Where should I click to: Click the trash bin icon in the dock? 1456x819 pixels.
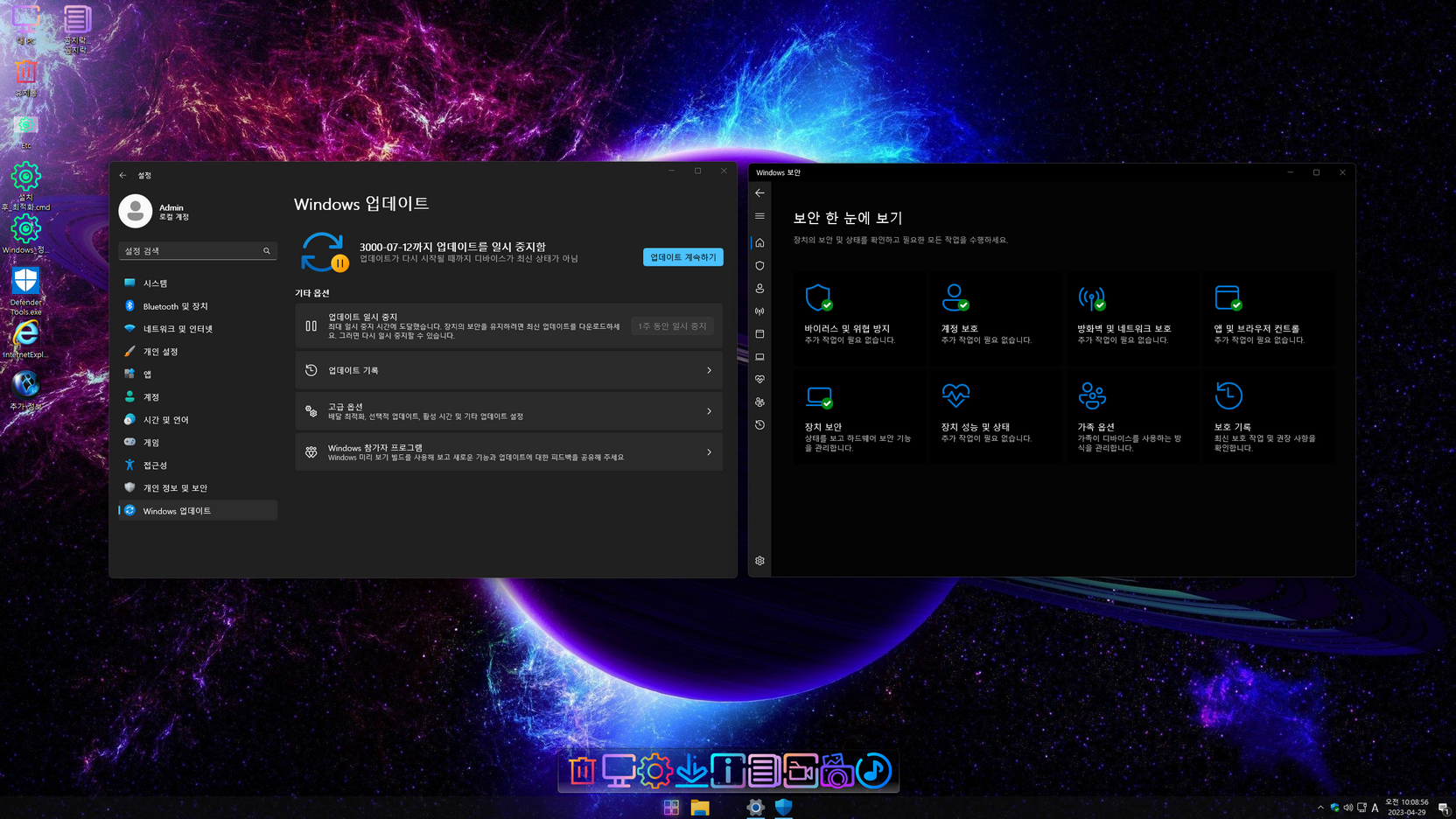582,771
